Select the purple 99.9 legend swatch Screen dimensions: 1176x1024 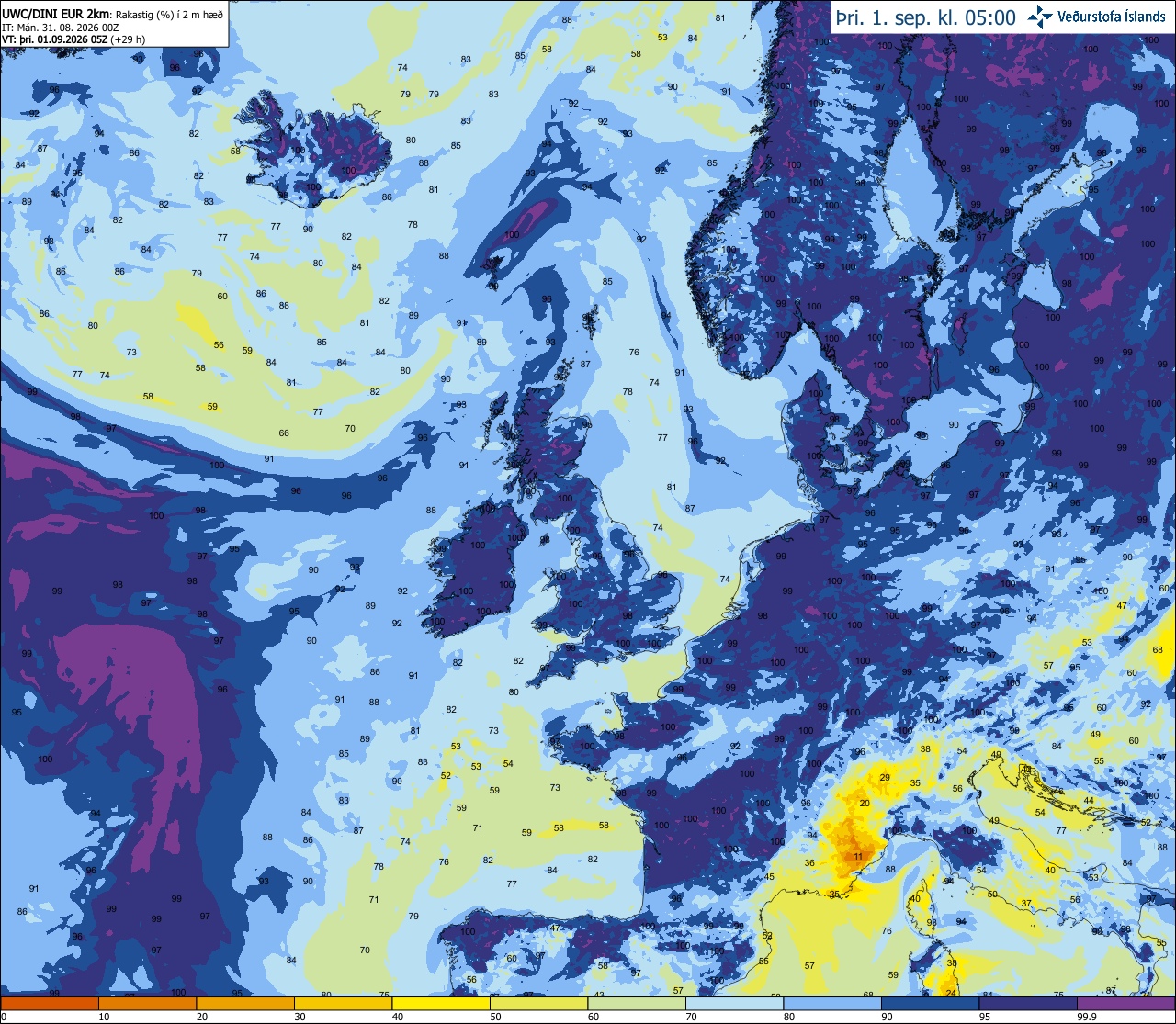pyautogui.click(x=1126, y=1003)
